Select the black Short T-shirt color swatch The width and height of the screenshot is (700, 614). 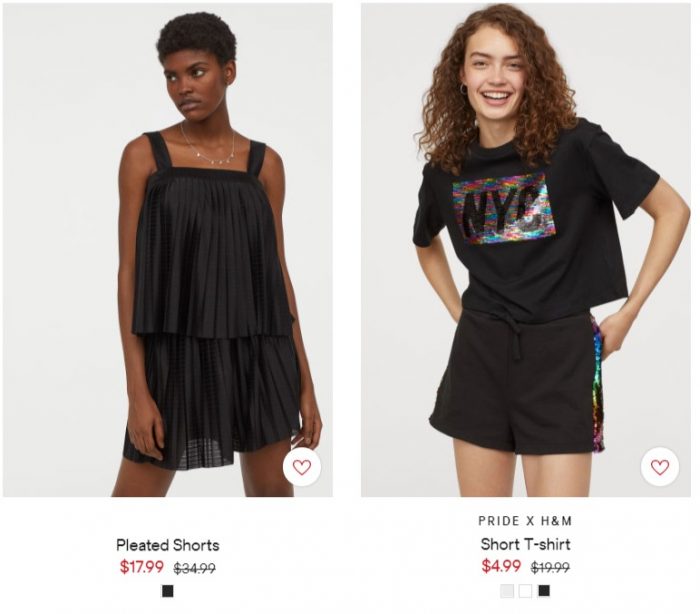(x=544, y=591)
